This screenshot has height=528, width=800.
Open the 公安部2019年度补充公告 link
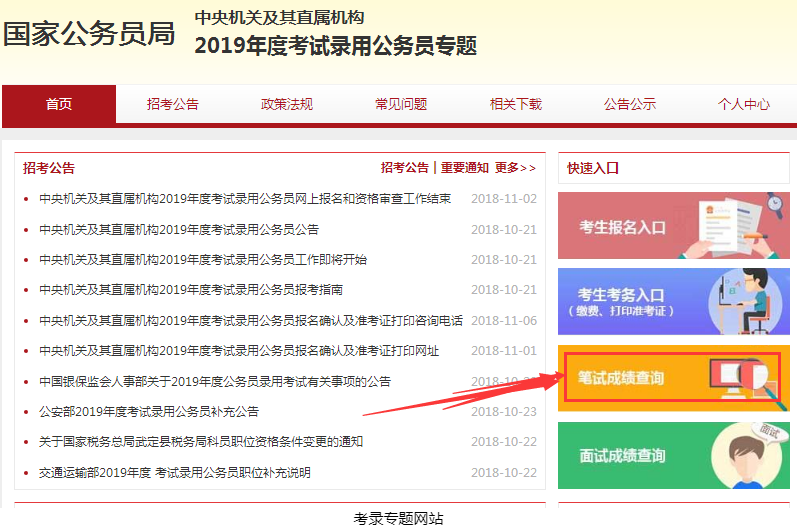[149, 411]
